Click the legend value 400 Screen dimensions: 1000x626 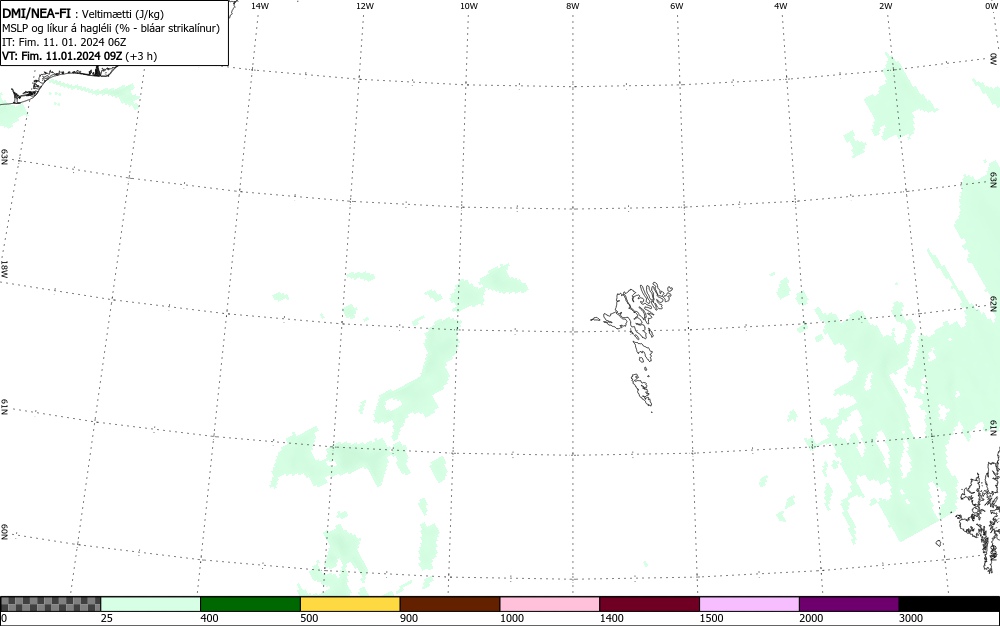(209, 618)
